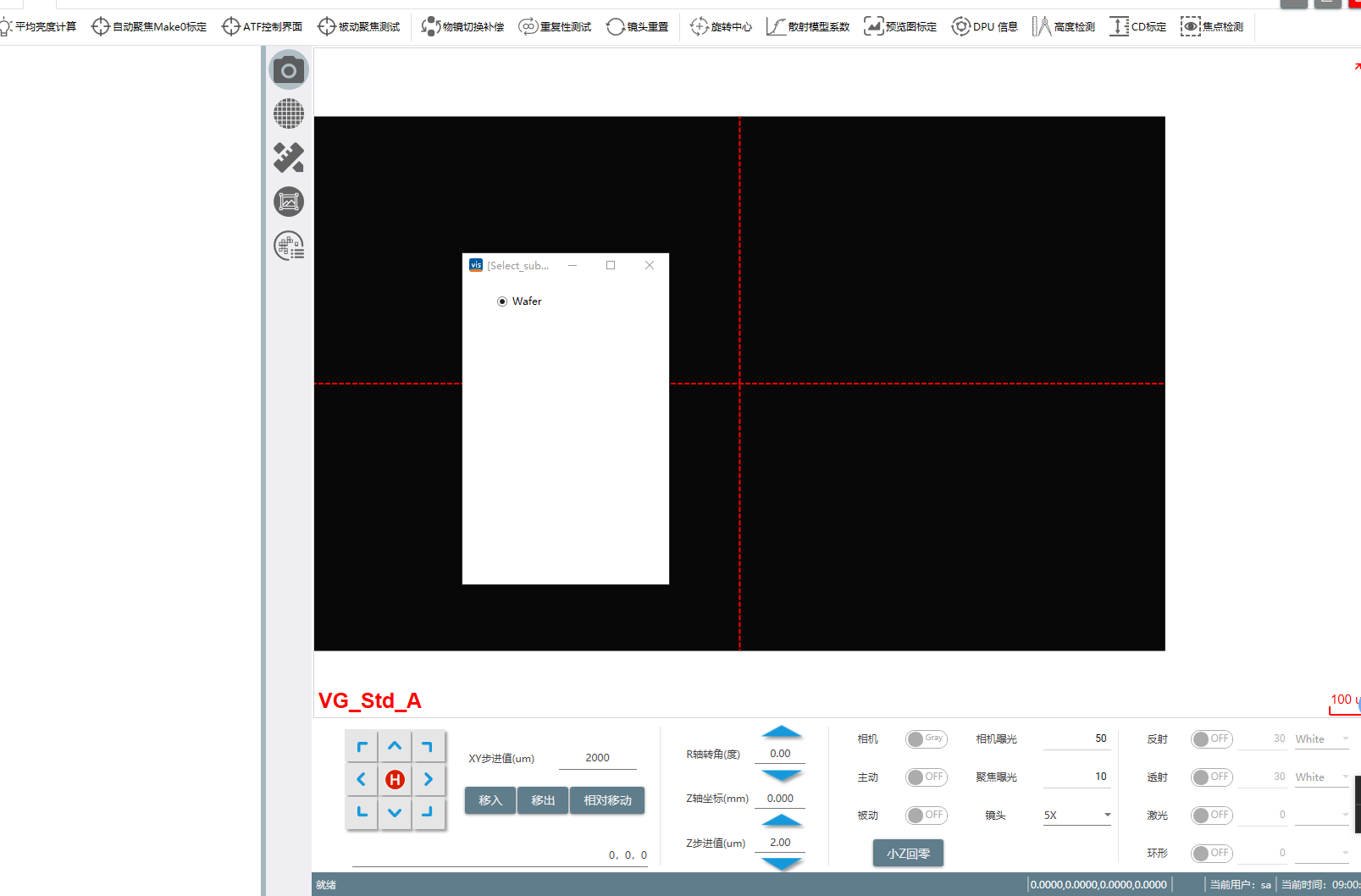Open the wafer map list icon
1361x896 pixels.
click(289, 246)
